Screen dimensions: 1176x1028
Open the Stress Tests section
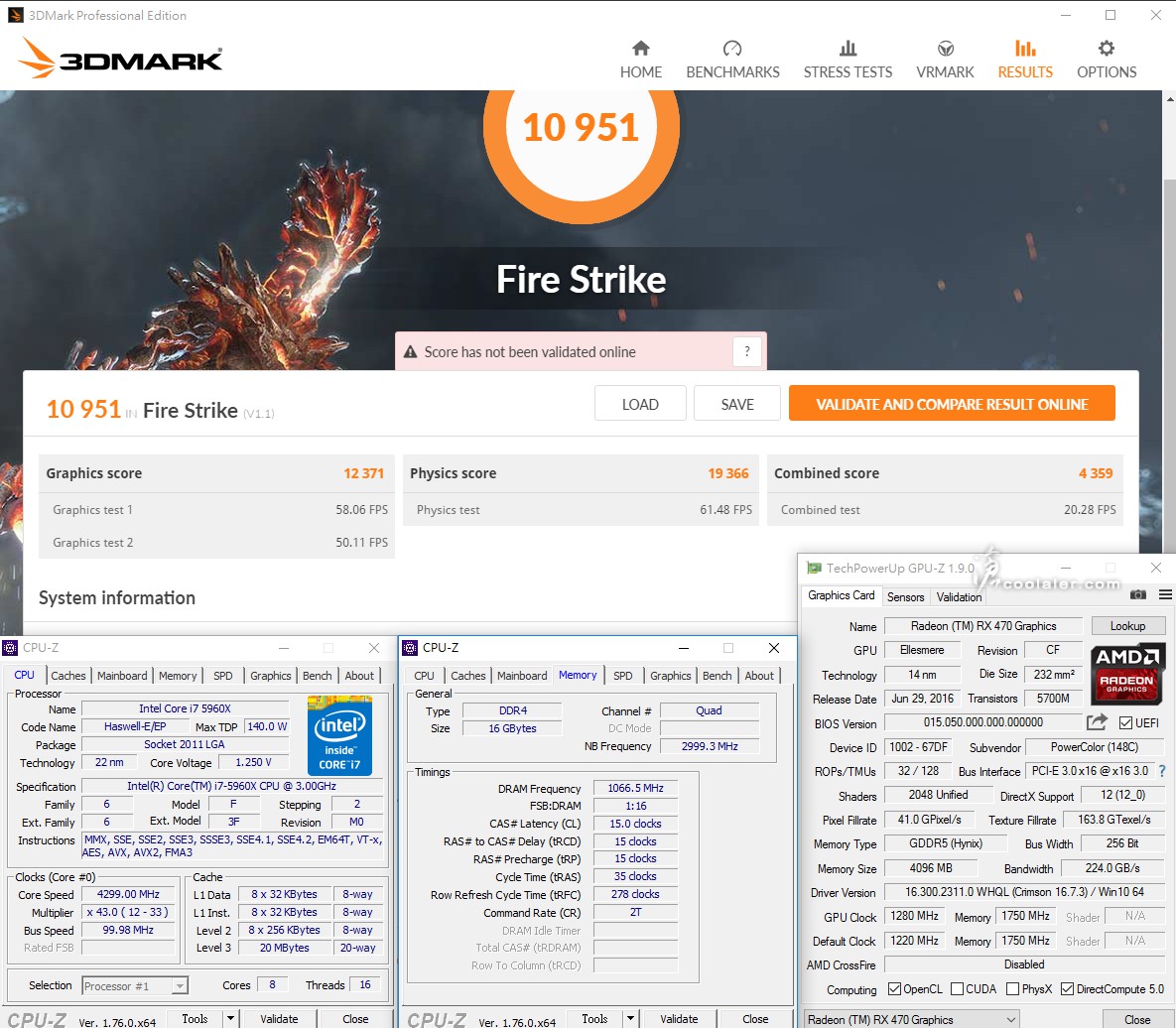tap(848, 60)
